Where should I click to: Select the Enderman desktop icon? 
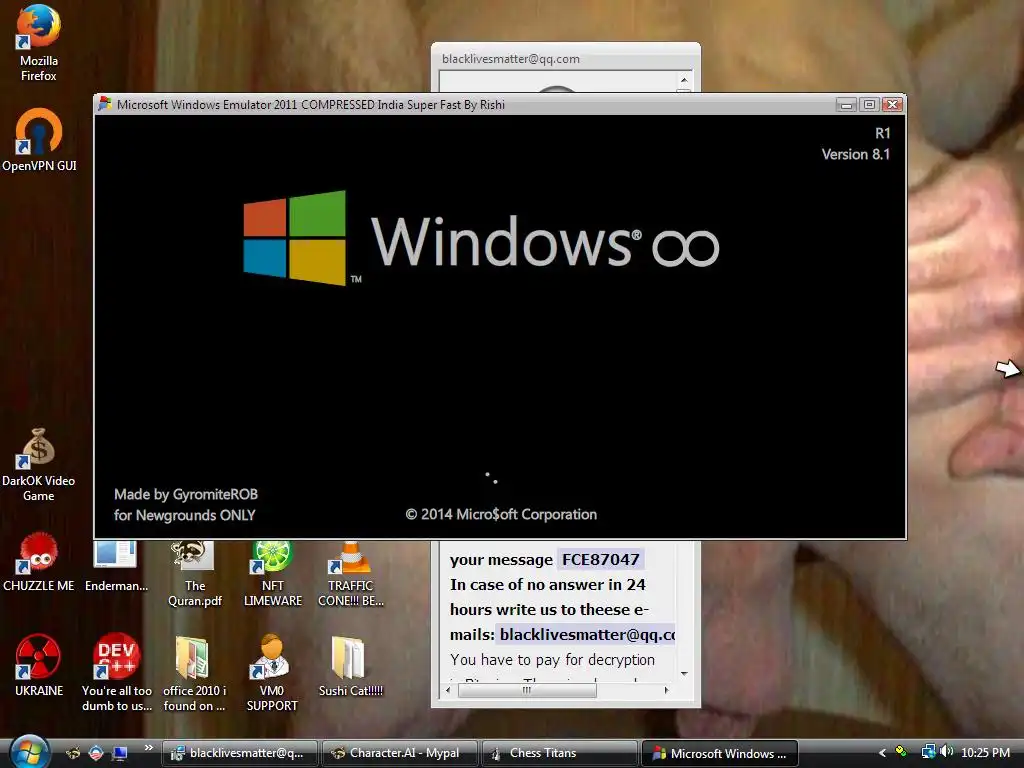pos(116,566)
